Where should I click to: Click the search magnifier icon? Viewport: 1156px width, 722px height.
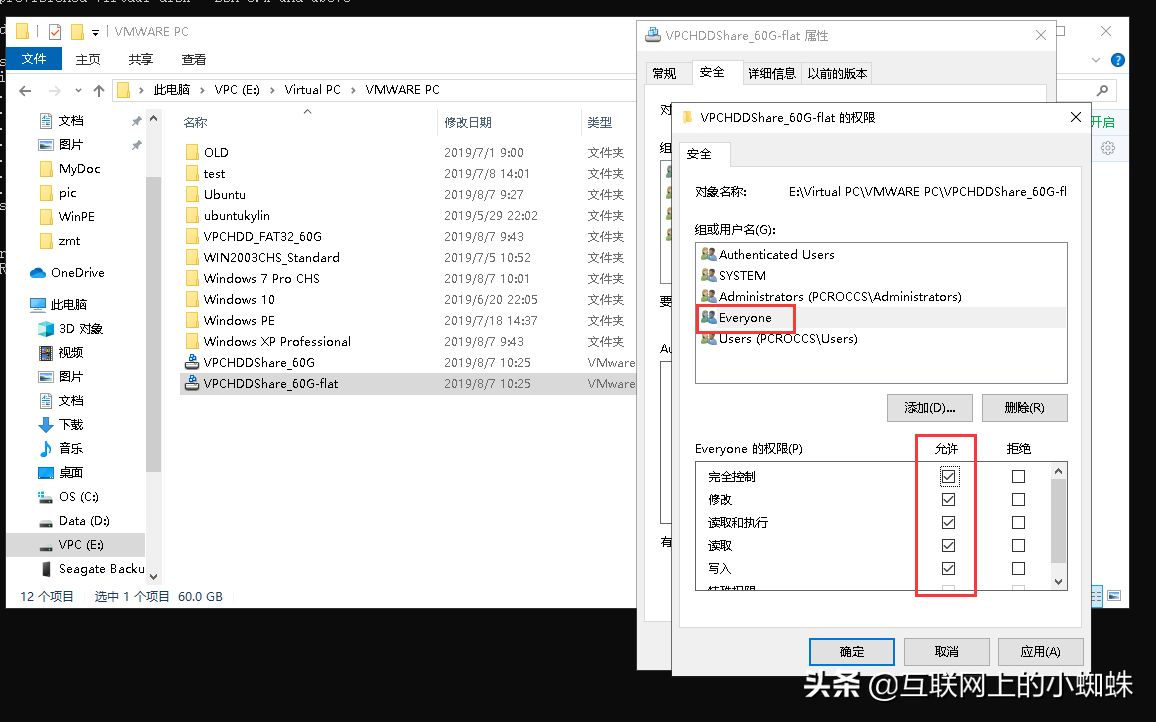point(1102,90)
